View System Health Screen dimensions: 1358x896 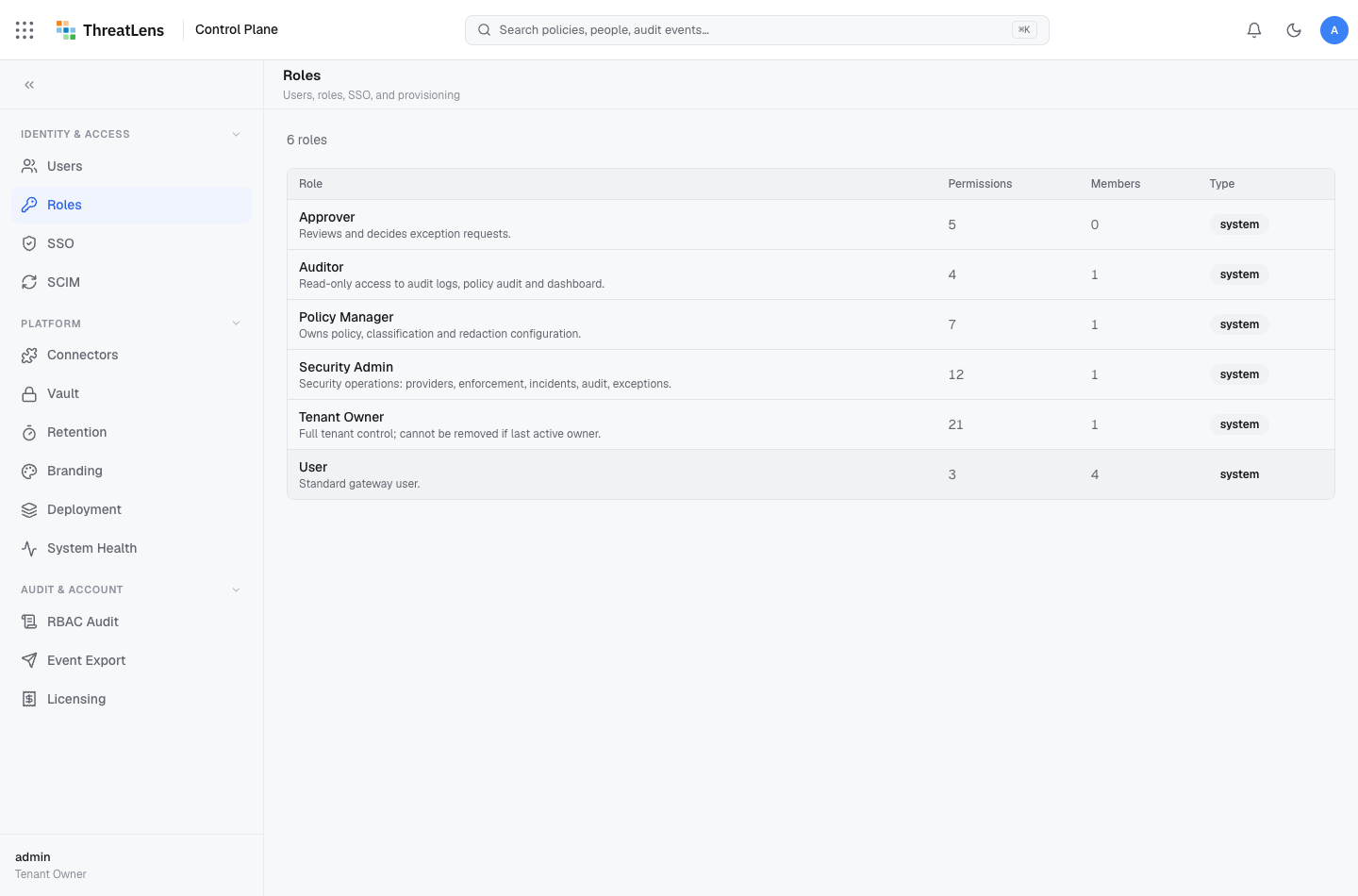tap(131, 548)
